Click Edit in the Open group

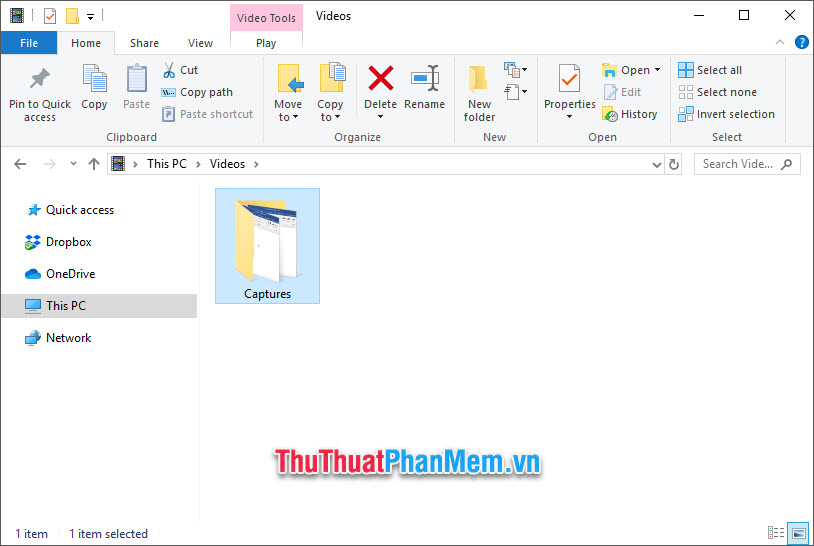click(x=623, y=92)
